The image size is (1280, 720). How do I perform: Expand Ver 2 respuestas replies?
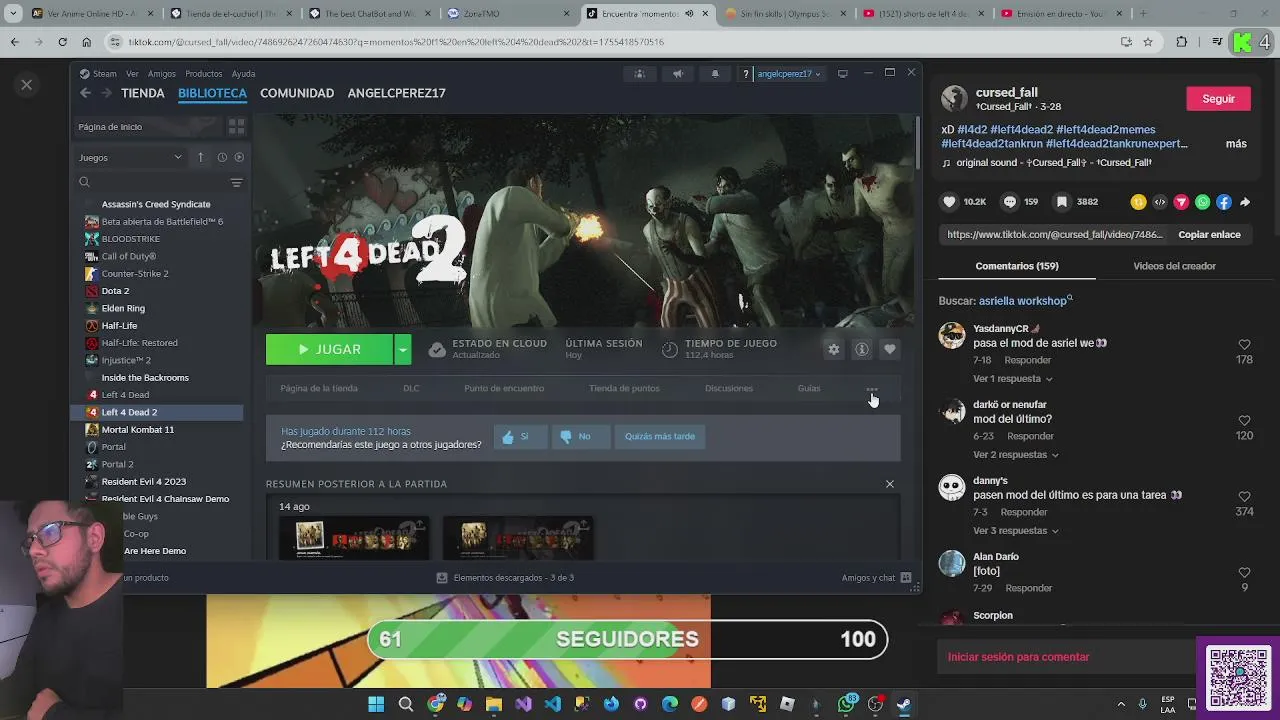click(x=1016, y=455)
